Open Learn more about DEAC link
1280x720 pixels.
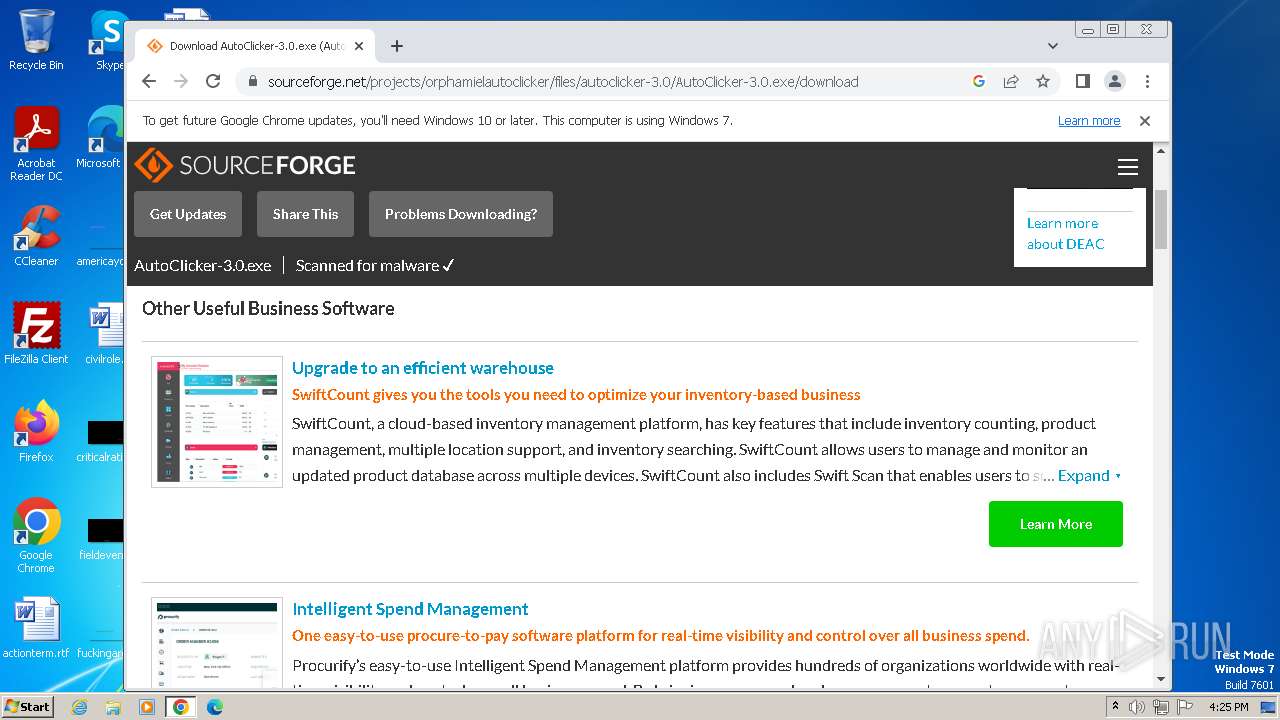1065,234
